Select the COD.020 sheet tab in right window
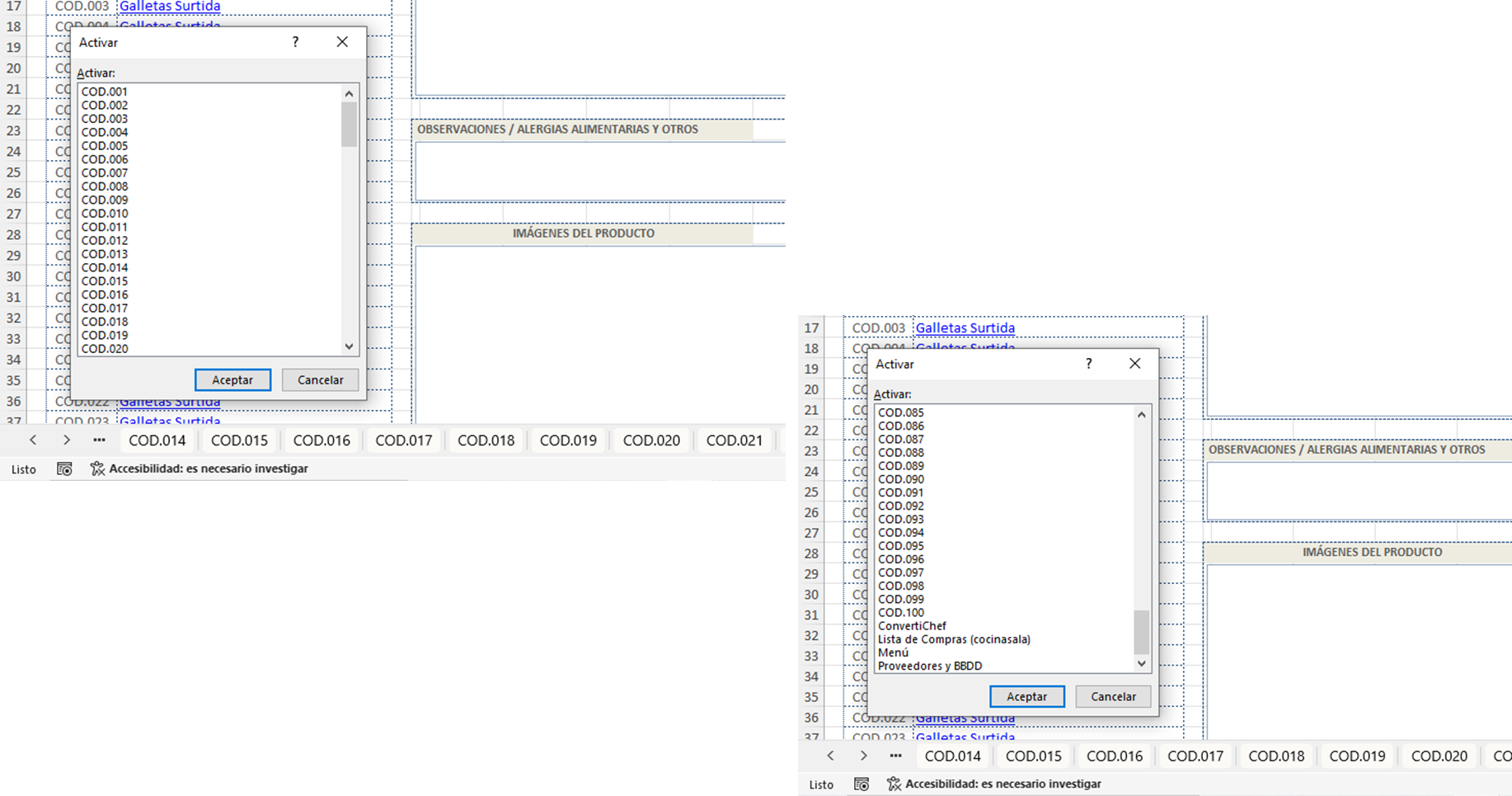1512x796 pixels. tap(1439, 756)
